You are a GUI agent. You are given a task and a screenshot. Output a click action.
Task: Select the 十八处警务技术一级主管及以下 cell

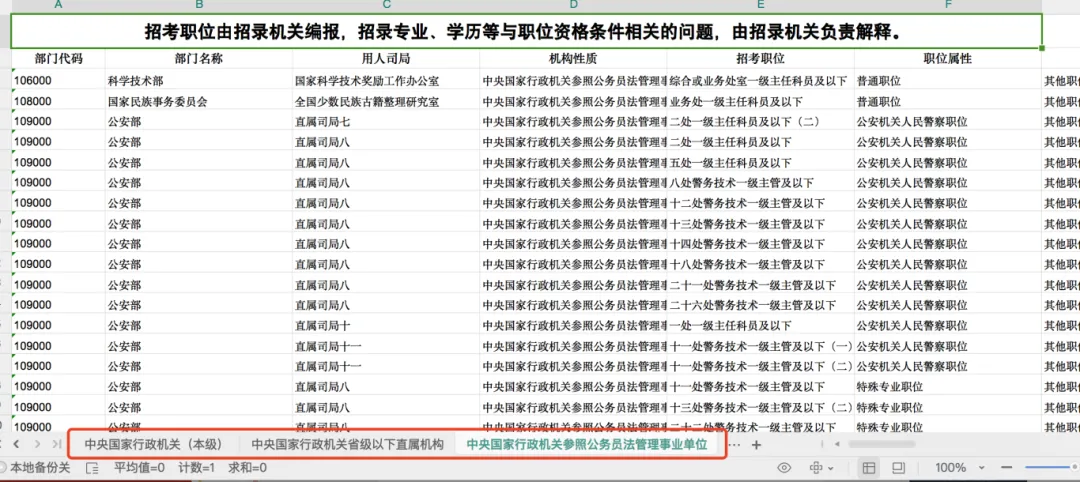point(760,264)
